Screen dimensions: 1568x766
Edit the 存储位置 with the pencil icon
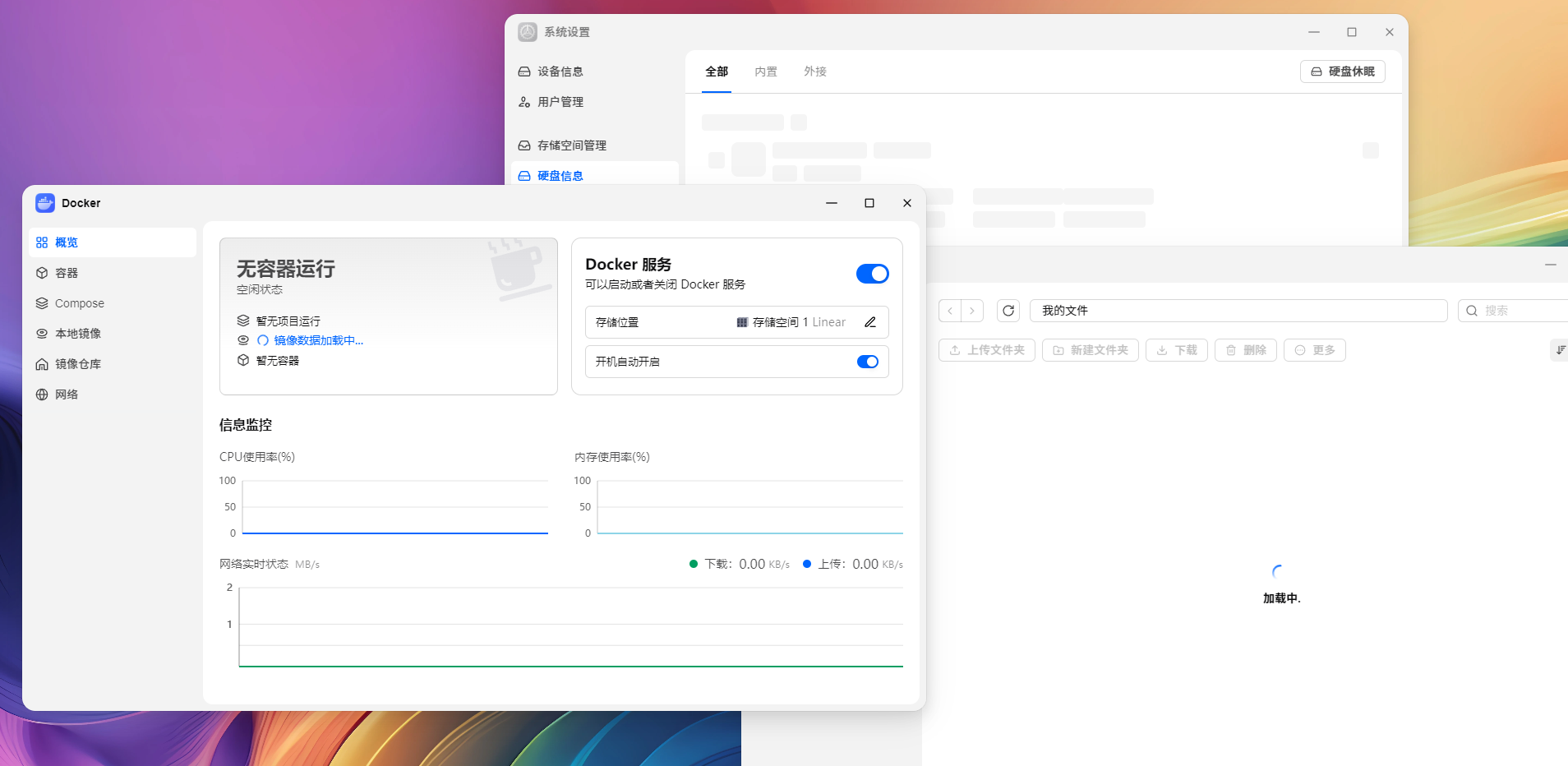pos(870,322)
